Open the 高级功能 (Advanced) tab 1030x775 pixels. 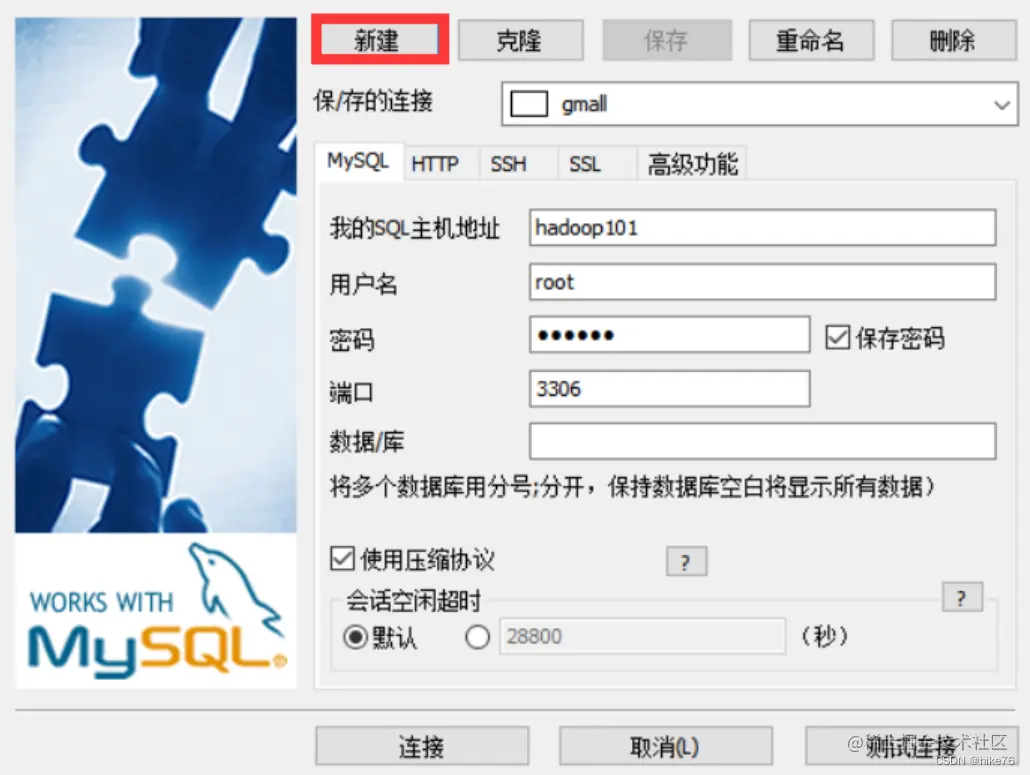pyautogui.click(x=692, y=164)
